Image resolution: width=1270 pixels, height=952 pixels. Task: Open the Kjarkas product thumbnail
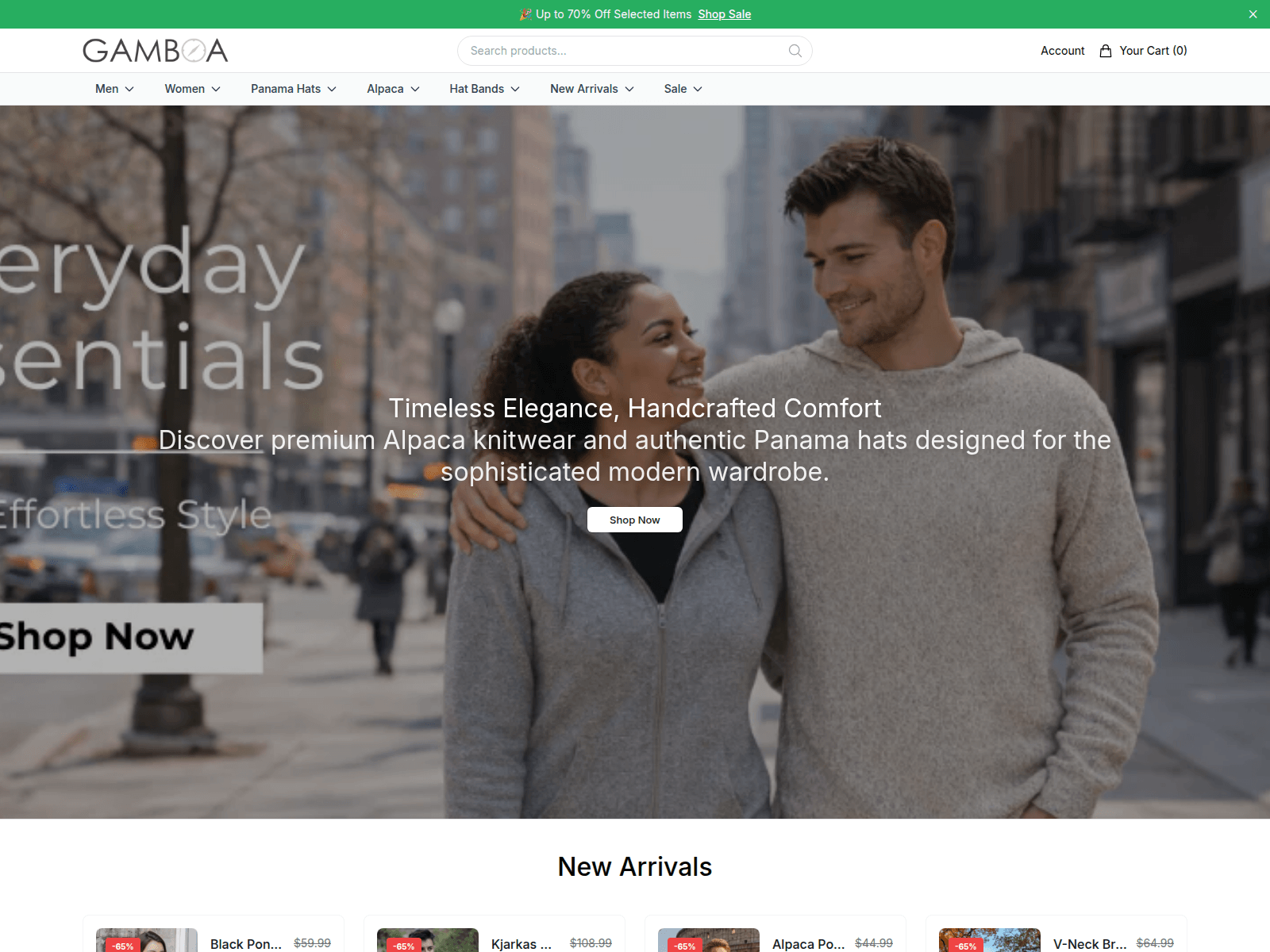428,940
